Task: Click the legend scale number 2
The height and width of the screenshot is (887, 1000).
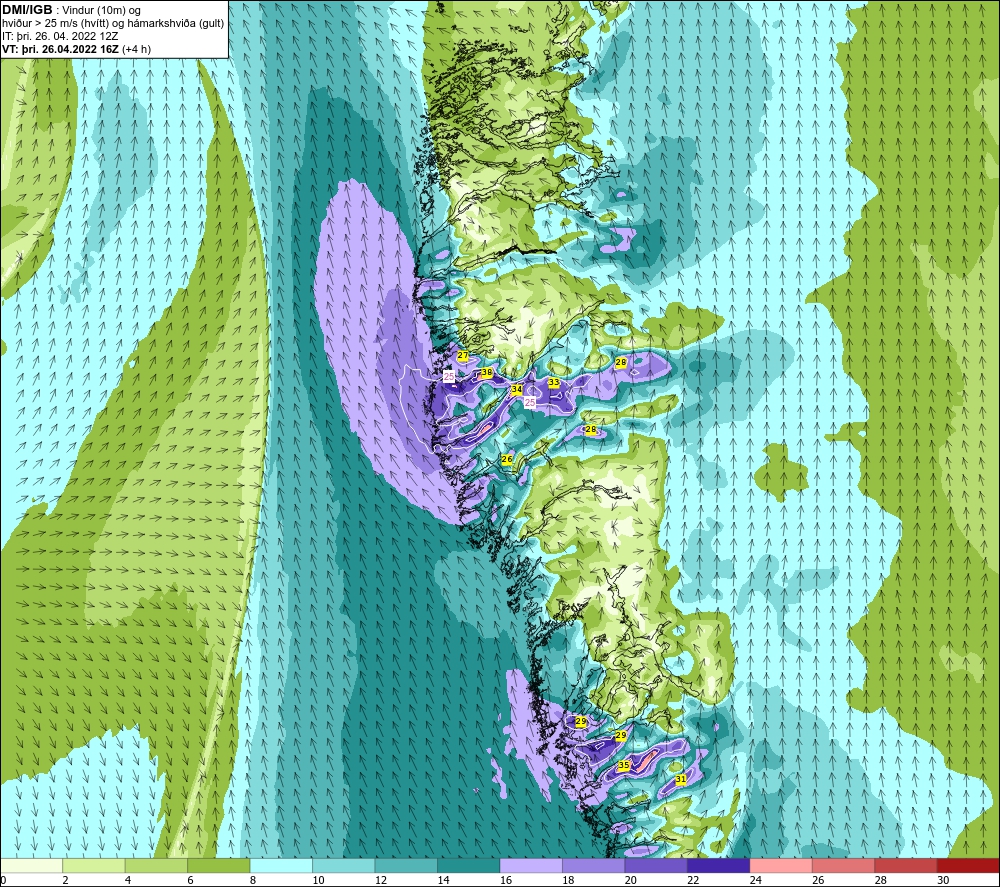Action: pos(66,880)
